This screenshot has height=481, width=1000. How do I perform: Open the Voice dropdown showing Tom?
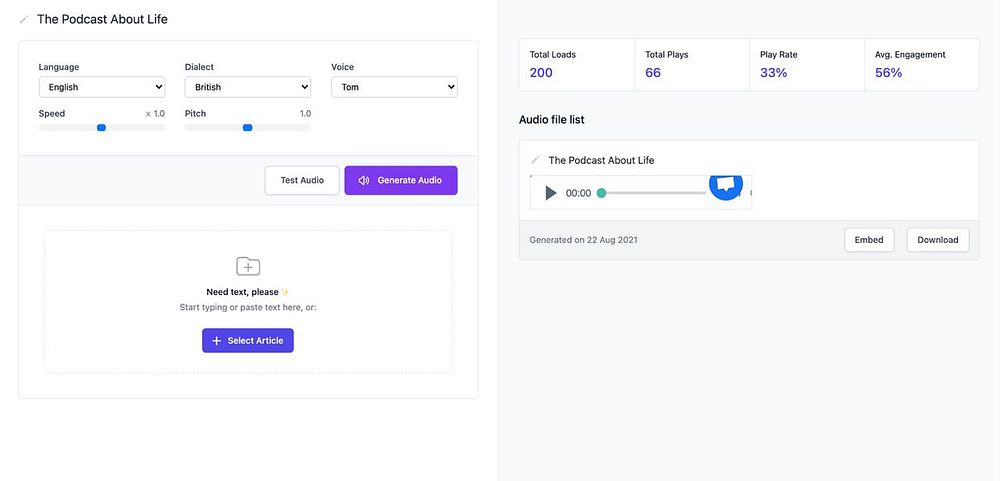pyautogui.click(x=394, y=87)
